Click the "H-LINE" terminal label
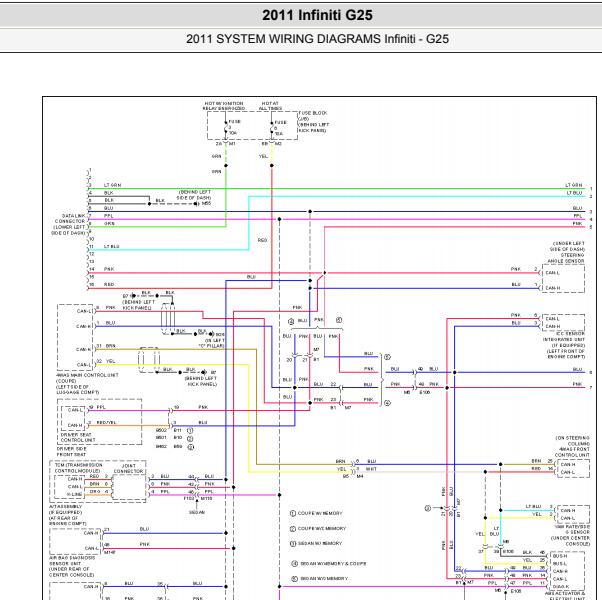This screenshot has width=602, height=600. [x=74, y=494]
